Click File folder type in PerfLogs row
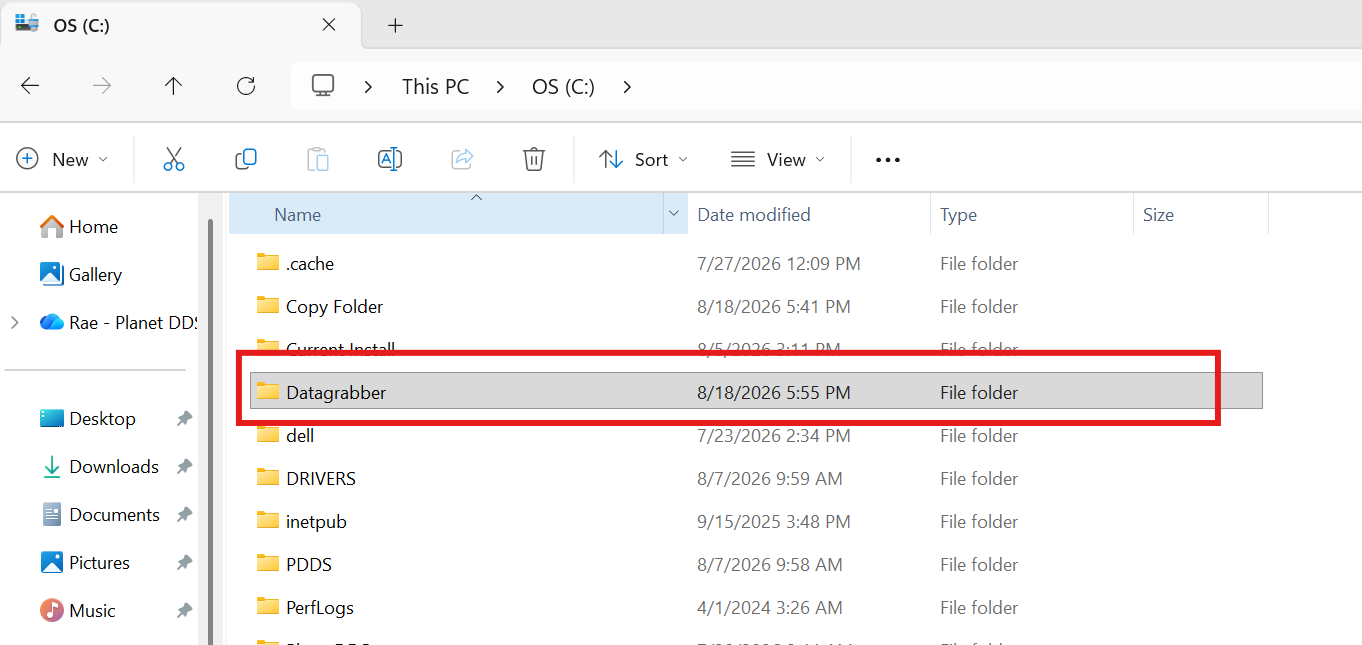This screenshot has width=1362, height=645. [979, 608]
